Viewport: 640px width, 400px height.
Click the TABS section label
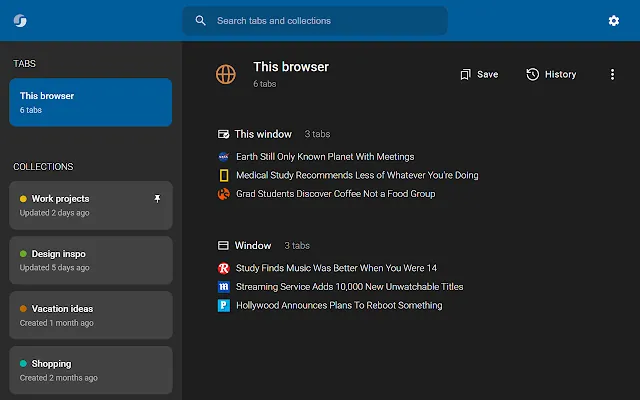(24, 64)
